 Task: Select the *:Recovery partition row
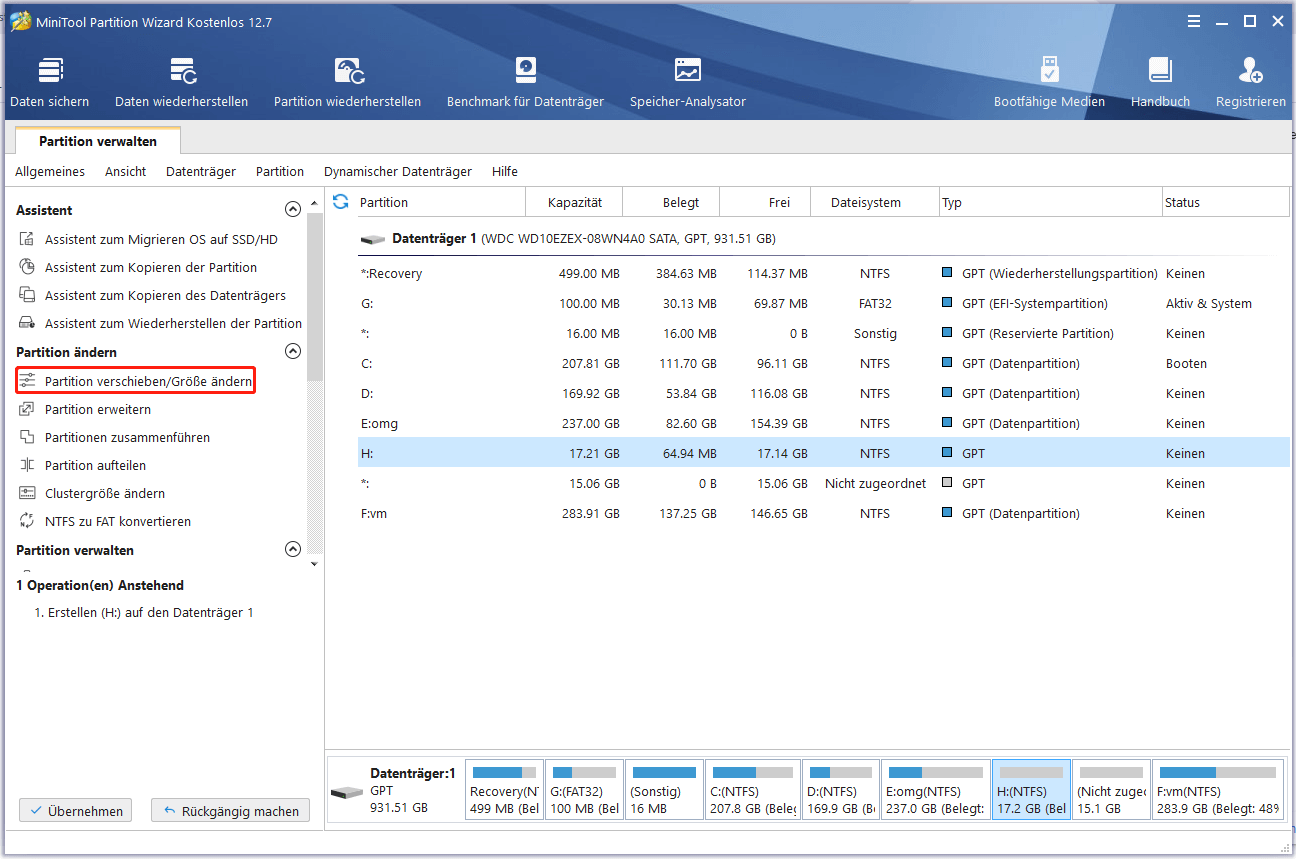coord(824,274)
